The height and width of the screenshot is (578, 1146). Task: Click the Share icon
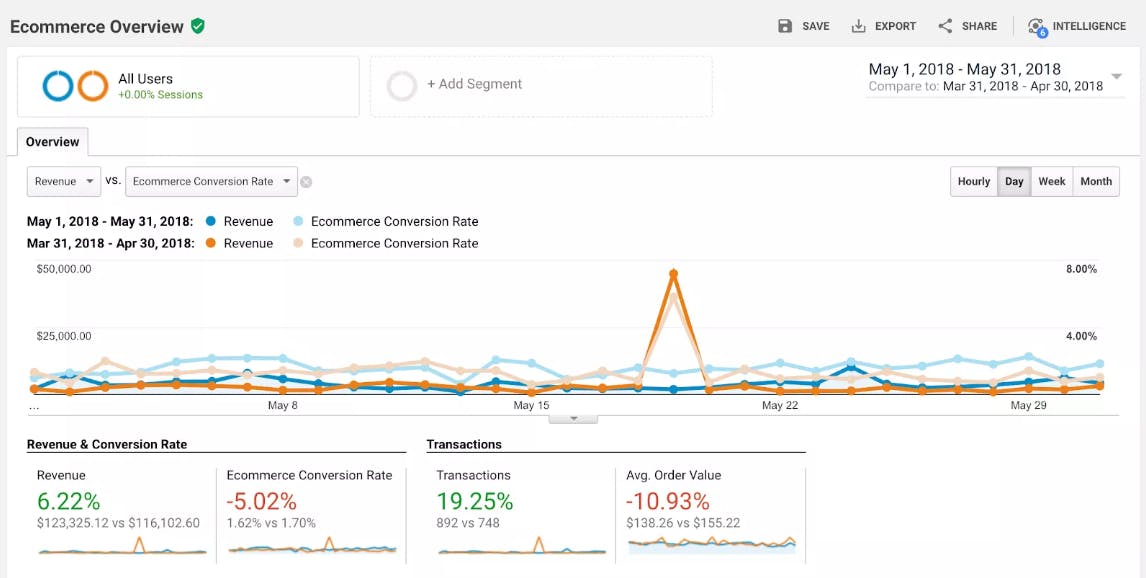pos(945,26)
